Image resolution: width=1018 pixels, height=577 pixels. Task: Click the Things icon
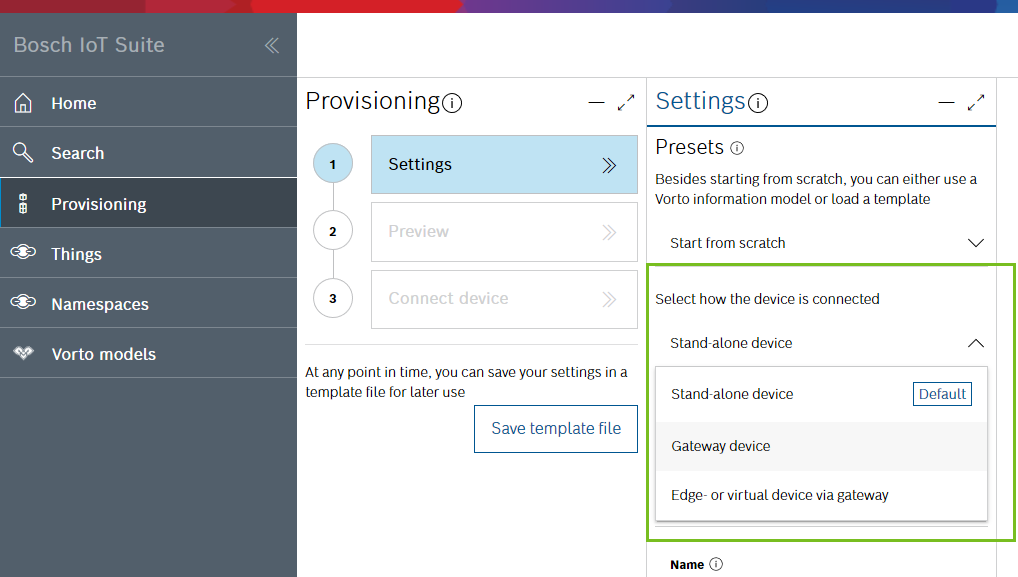(x=23, y=252)
